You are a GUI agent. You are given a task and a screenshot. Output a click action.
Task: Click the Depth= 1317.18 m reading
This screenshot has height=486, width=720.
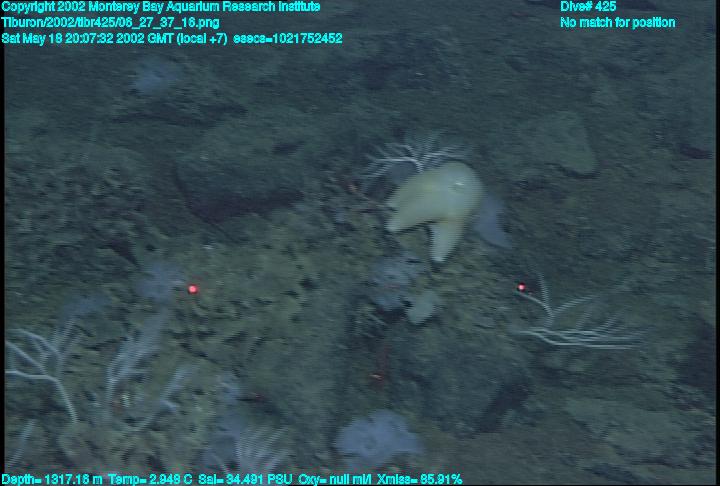52,480
